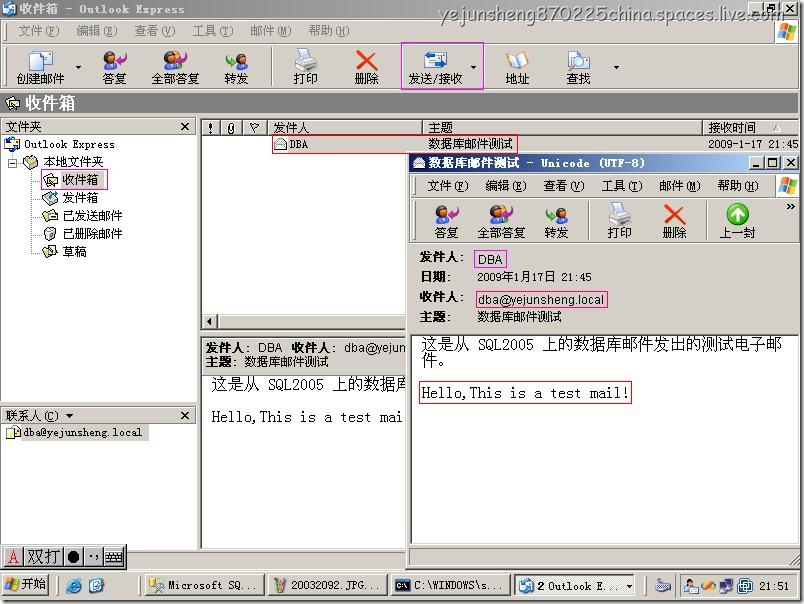Click recipient dba@yejunsheng.local in message header
The image size is (804, 604).
[x=541, y=300]
